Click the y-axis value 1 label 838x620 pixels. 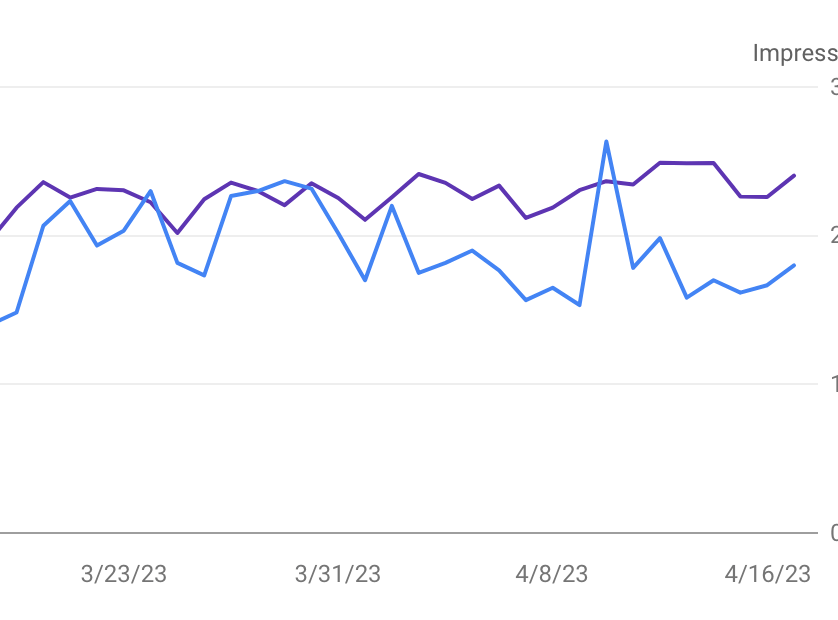(x=832, y=384)
